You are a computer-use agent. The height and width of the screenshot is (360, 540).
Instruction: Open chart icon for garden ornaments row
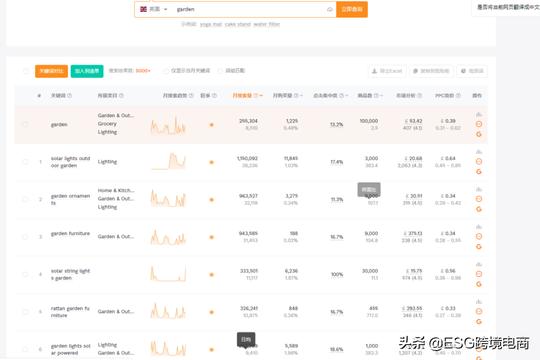click(479, 189)
